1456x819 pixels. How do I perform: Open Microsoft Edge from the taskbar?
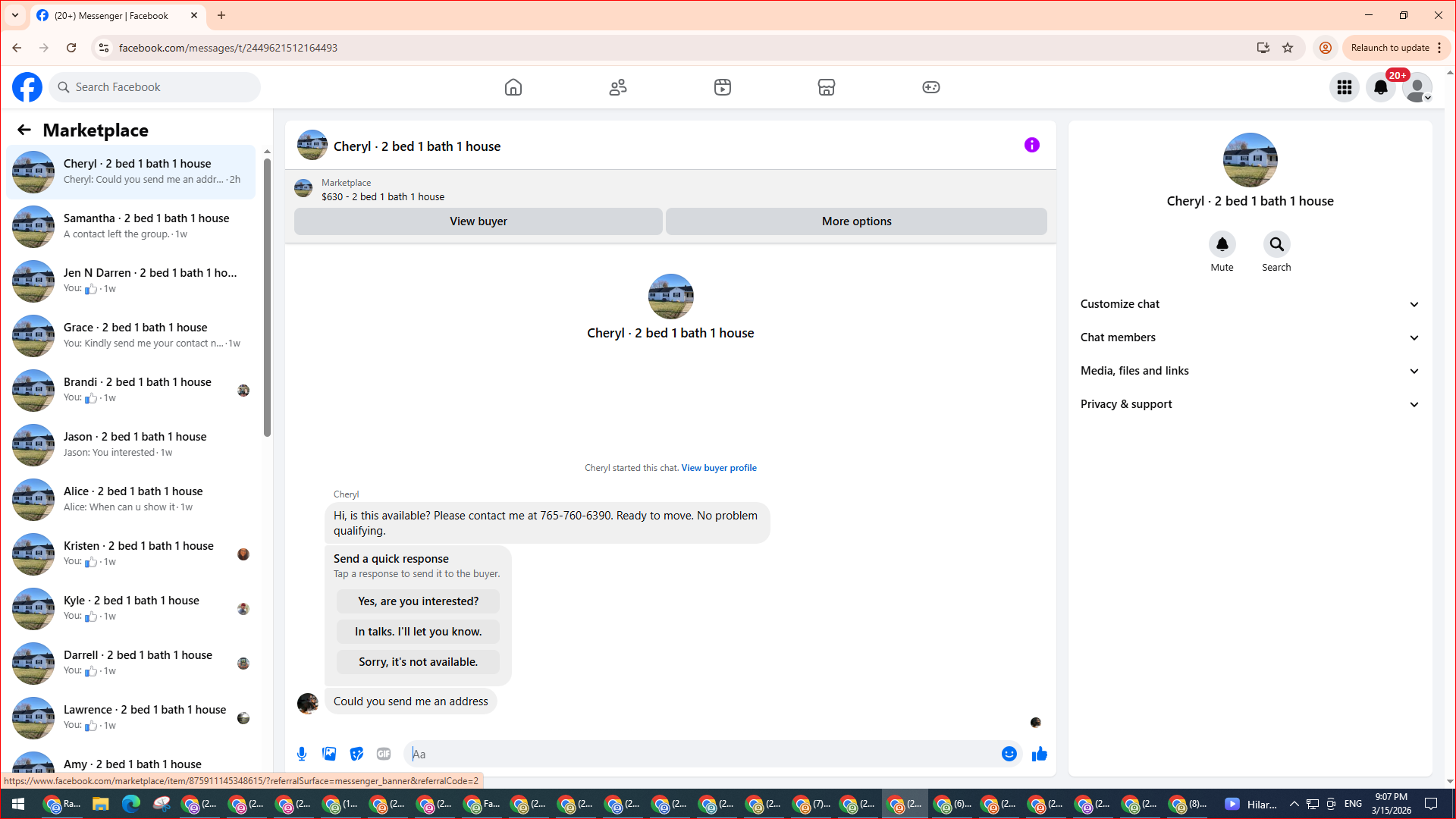point(131,804)
